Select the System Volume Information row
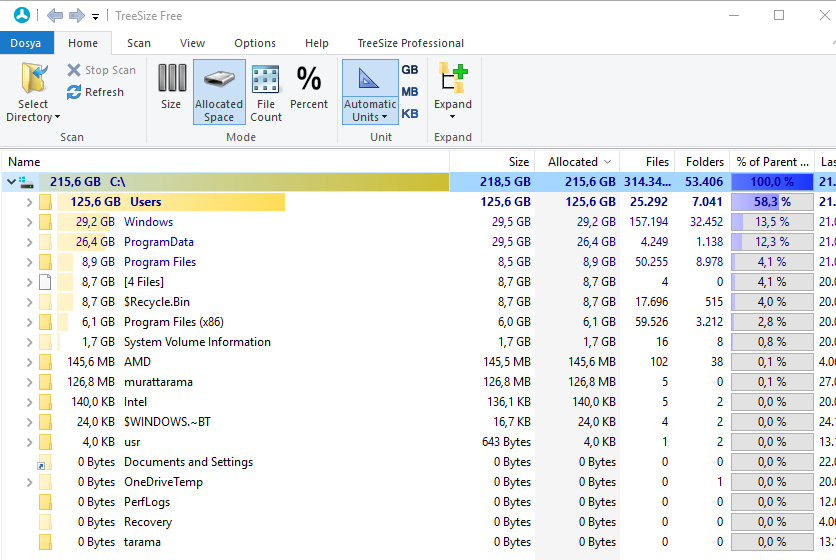 click(418, 342)
